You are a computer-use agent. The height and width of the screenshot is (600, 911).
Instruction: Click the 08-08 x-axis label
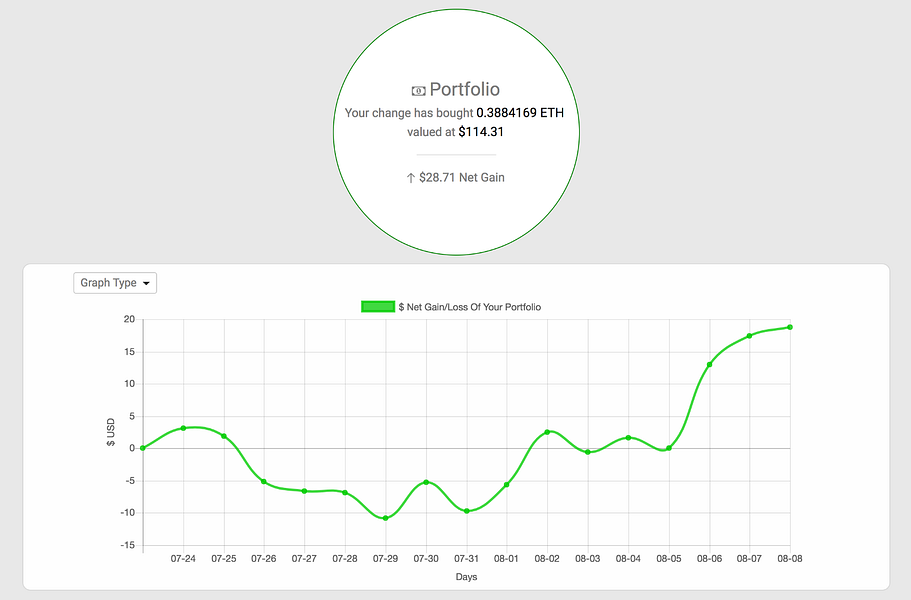click(790, 559)
